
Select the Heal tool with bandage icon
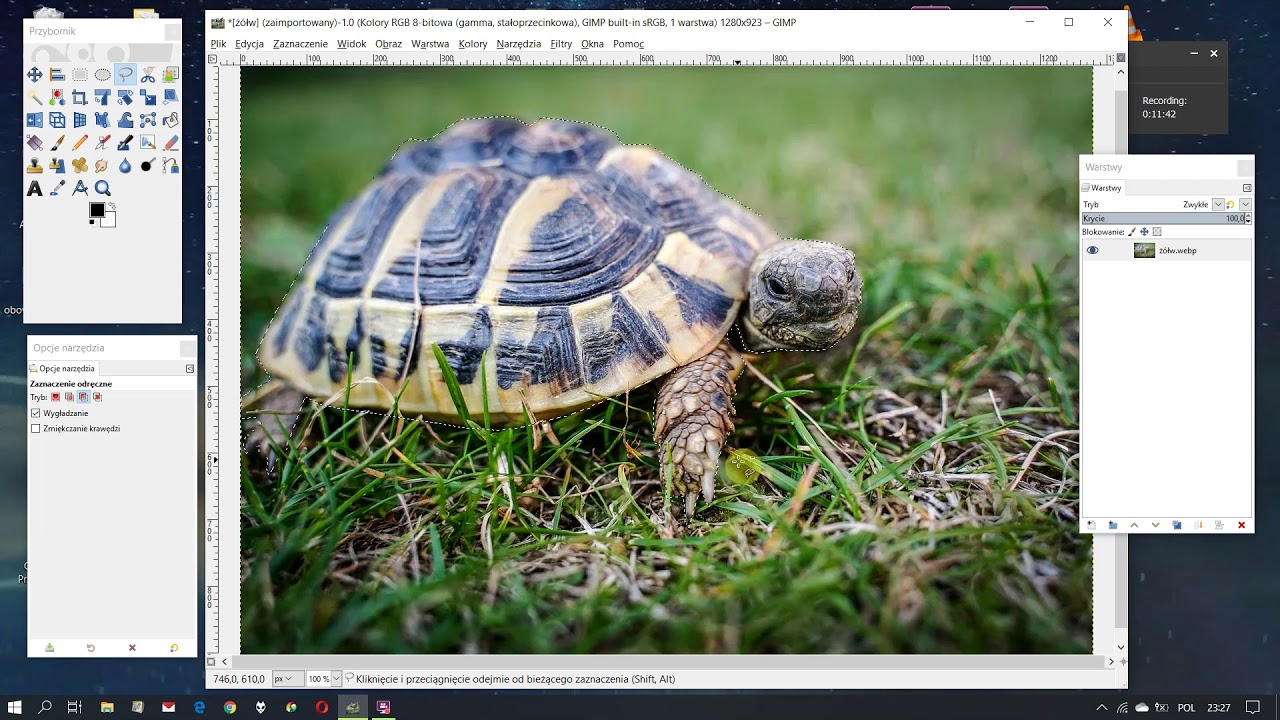point(80,165)
